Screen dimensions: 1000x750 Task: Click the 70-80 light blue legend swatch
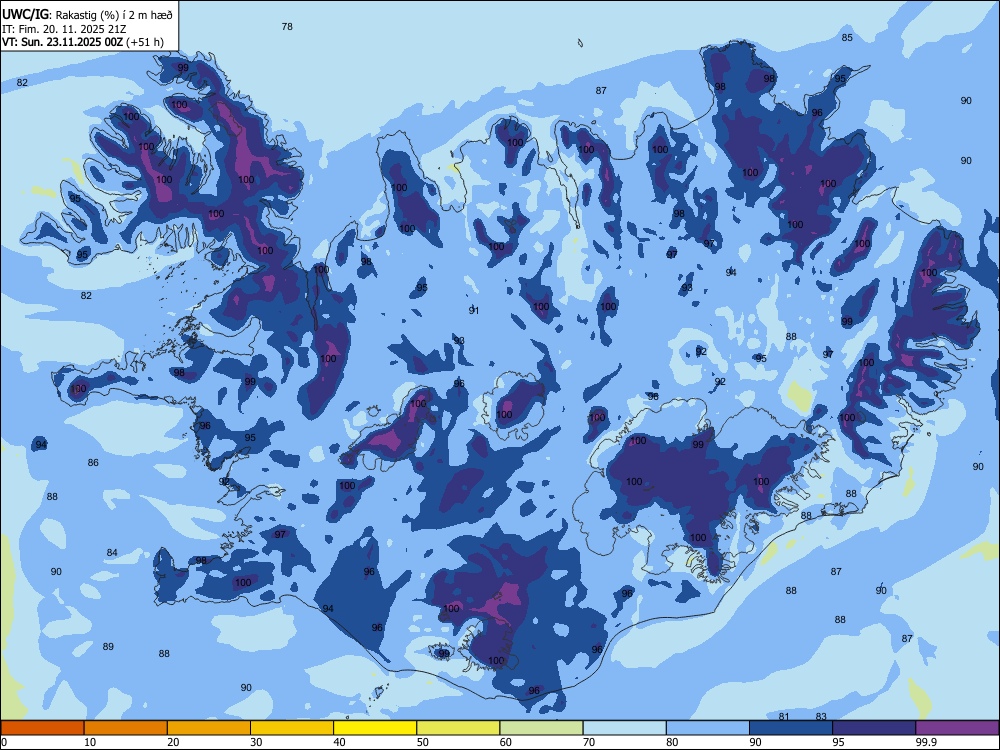(x=625, y=728)
